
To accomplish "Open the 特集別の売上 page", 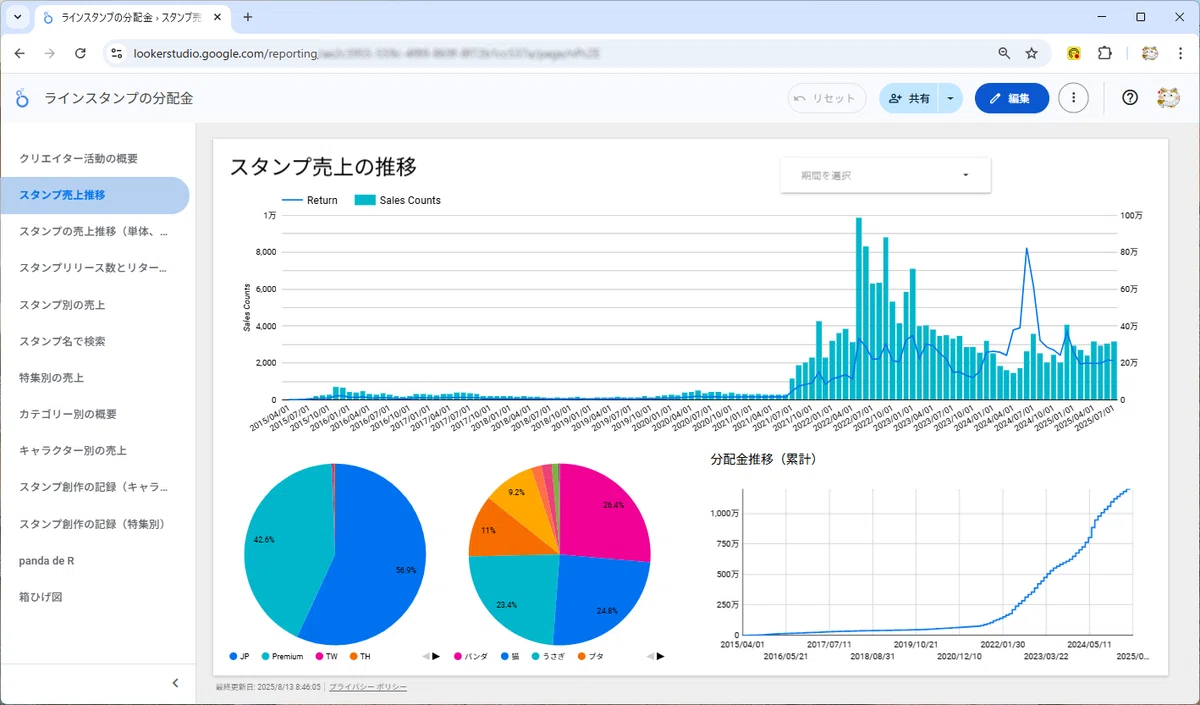I will click(x=51, y=378).
